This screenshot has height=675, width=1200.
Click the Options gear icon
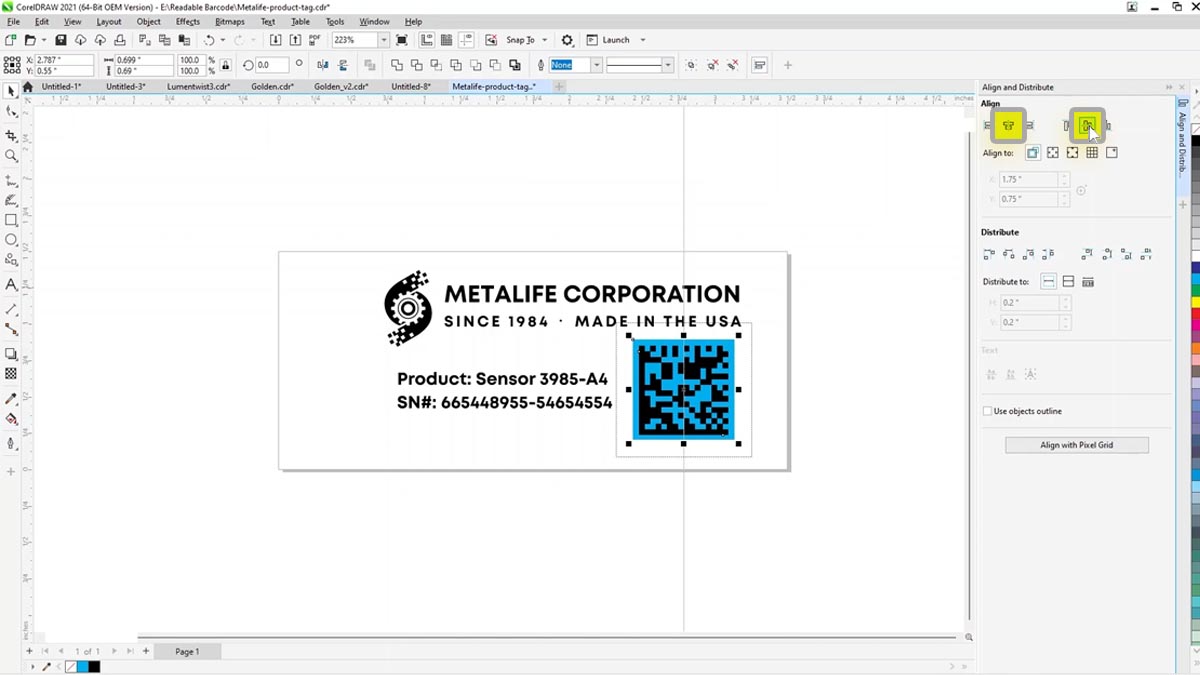[567, 40]
